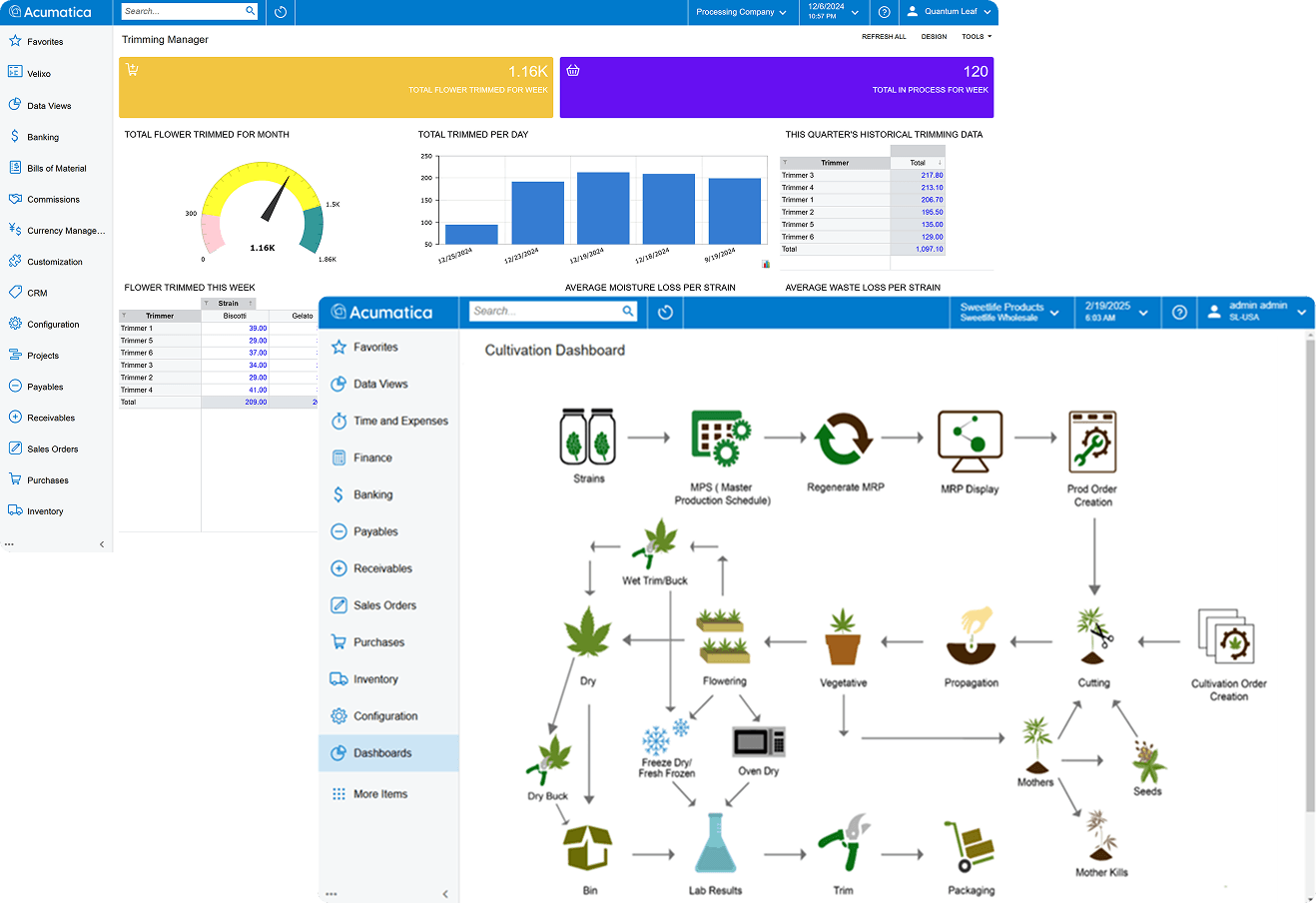The height and width of the screenshot is (903, 1316).
Task: Open Seeds icon
Action: pyautogui.click(x=1148, y=761)
